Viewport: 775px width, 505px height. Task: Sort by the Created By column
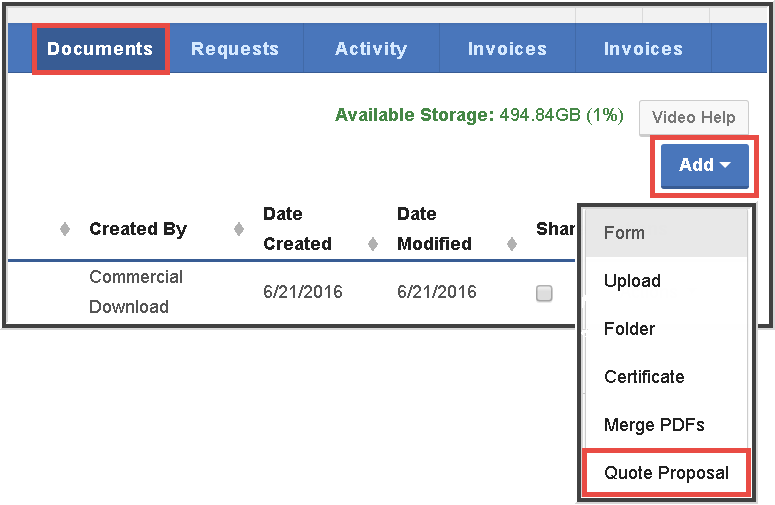tap(138, 229)
